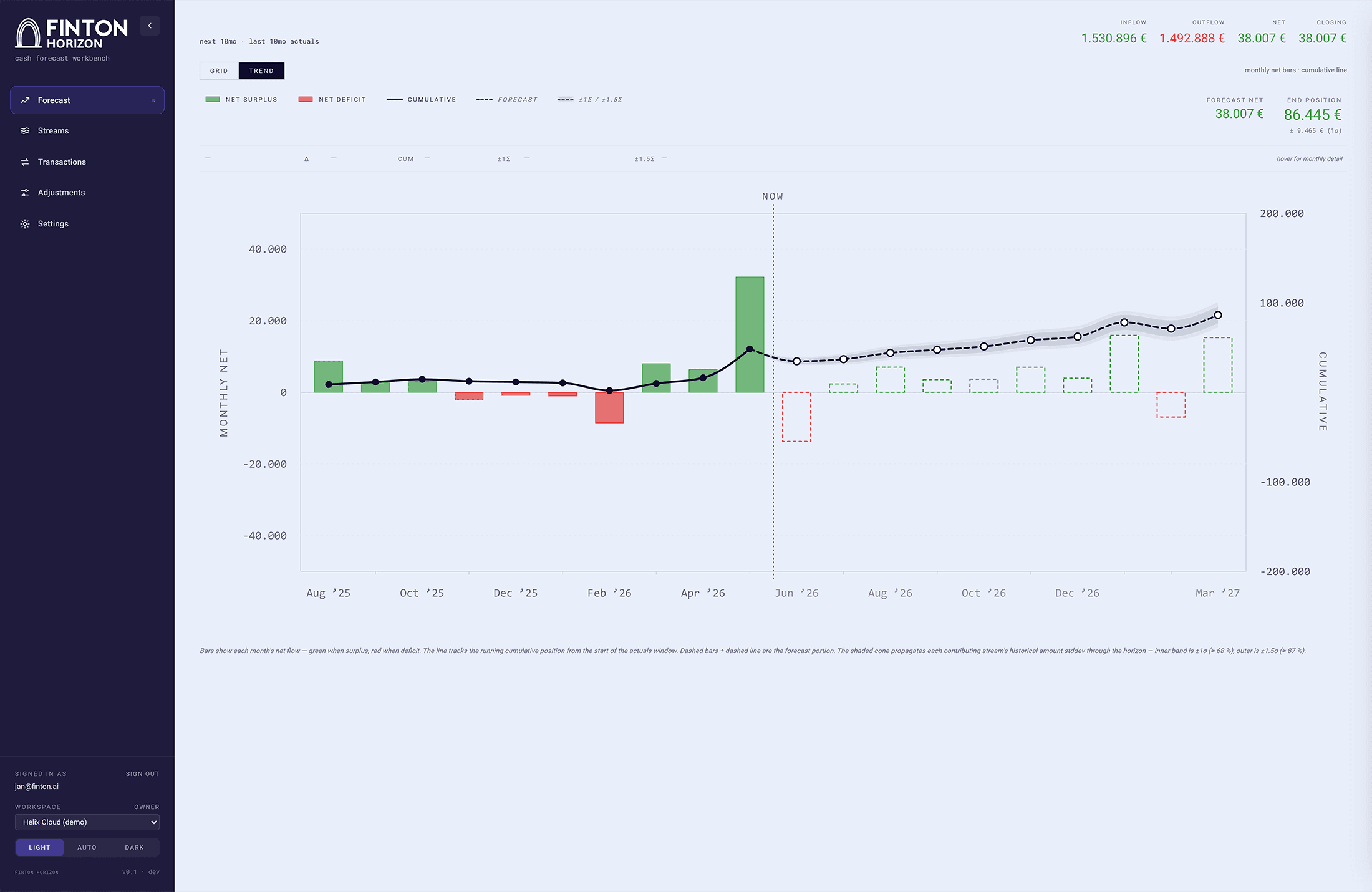The image size is (1372, 892).
Task: Click the 'hover for monthly detail' hint
Action: 1309,159
